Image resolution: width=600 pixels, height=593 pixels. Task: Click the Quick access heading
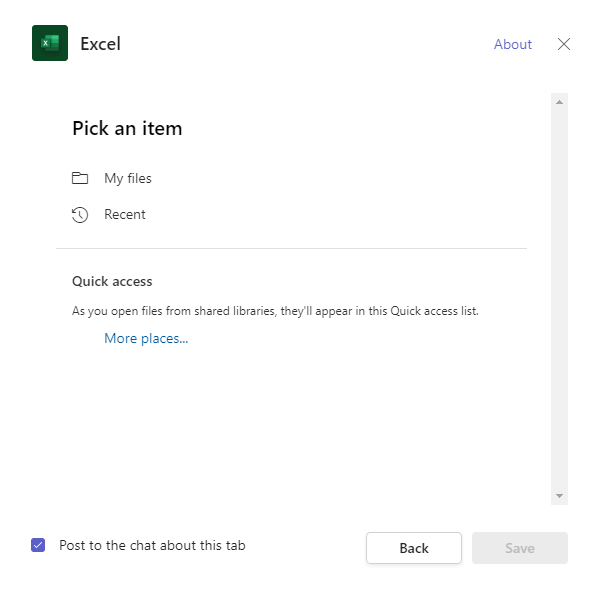tap(112, 281)
